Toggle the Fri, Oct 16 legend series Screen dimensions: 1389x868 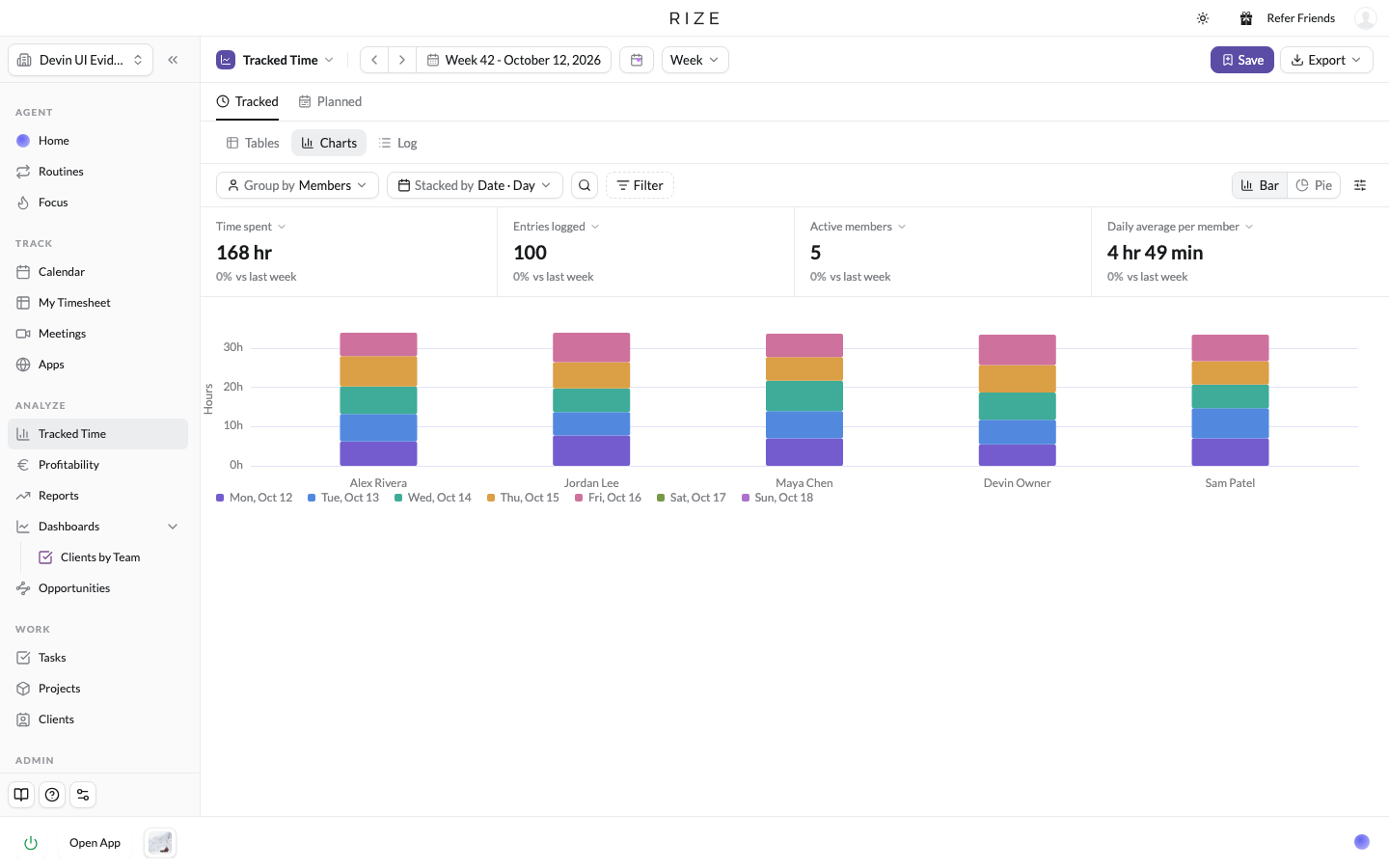608,498
